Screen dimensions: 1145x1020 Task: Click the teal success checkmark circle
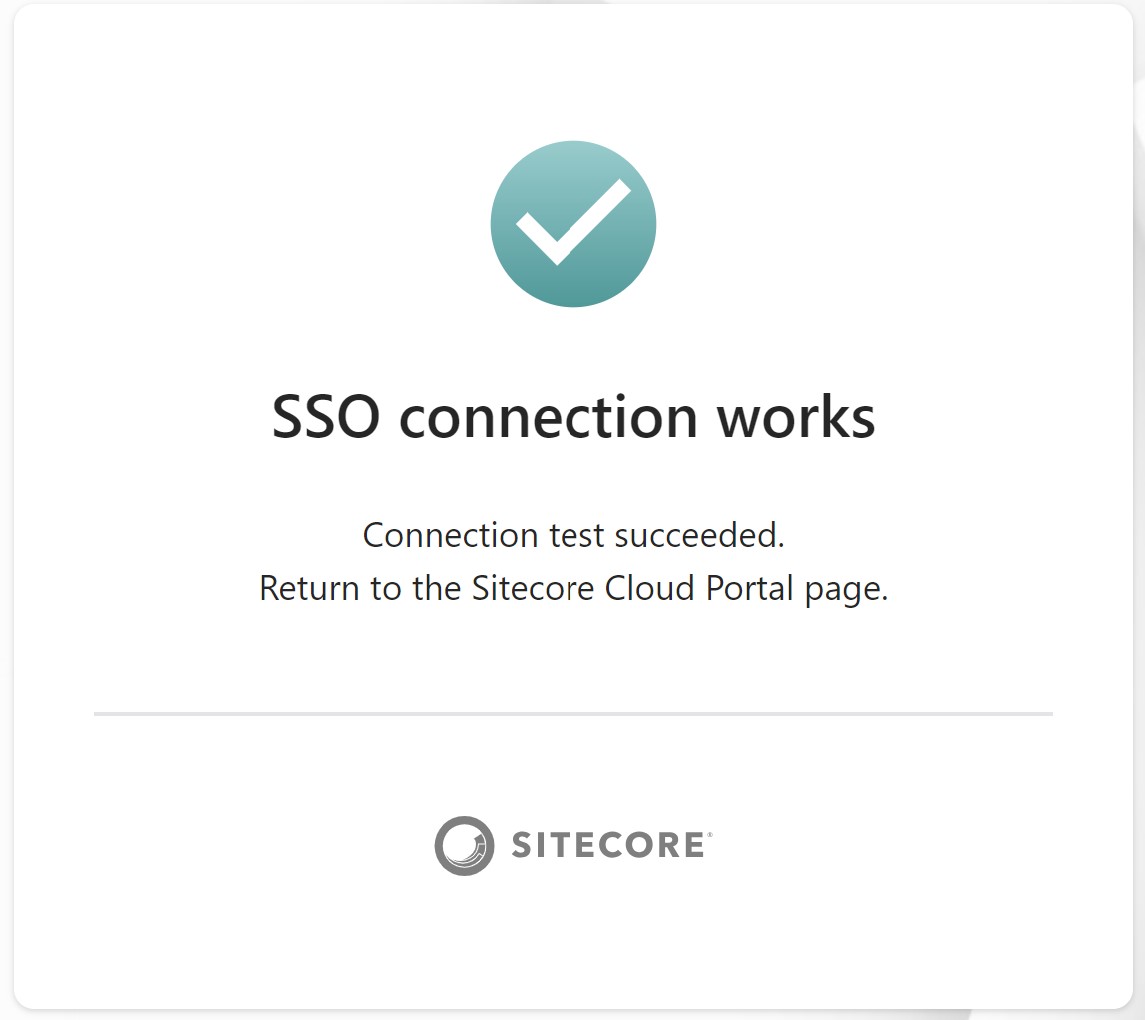(573, 224)
